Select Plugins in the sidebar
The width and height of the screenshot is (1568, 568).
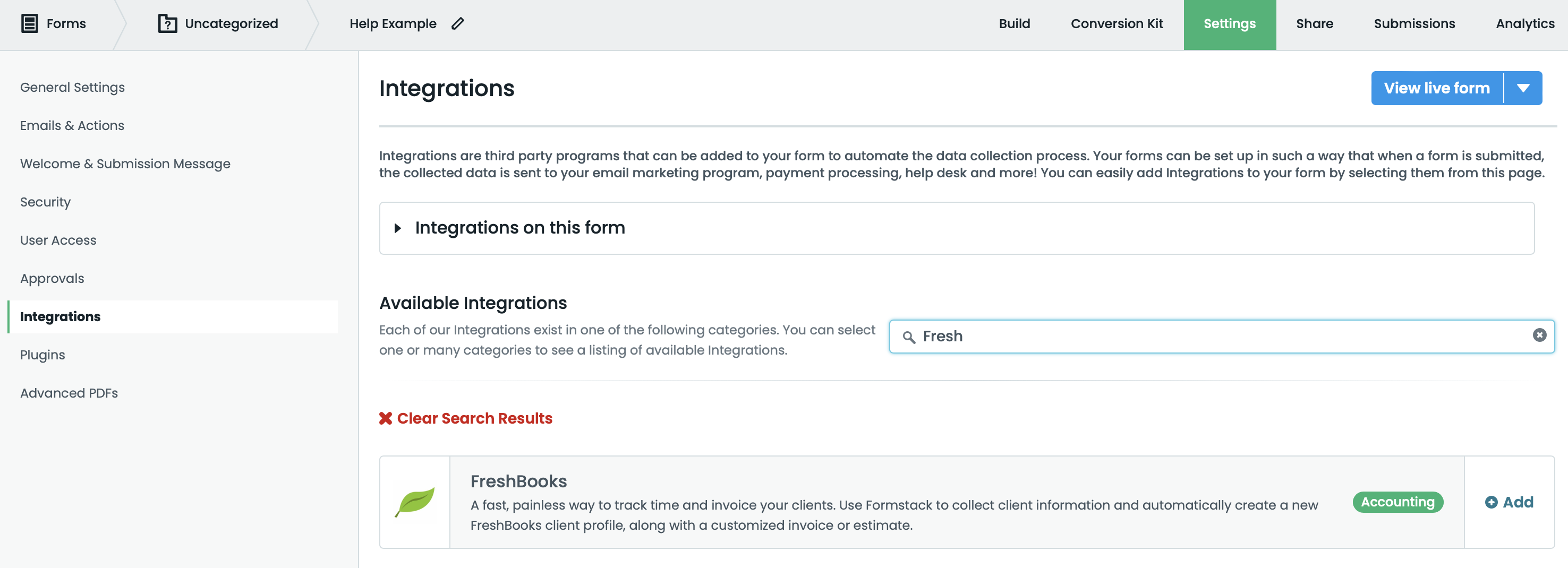(x=42, y=355)
